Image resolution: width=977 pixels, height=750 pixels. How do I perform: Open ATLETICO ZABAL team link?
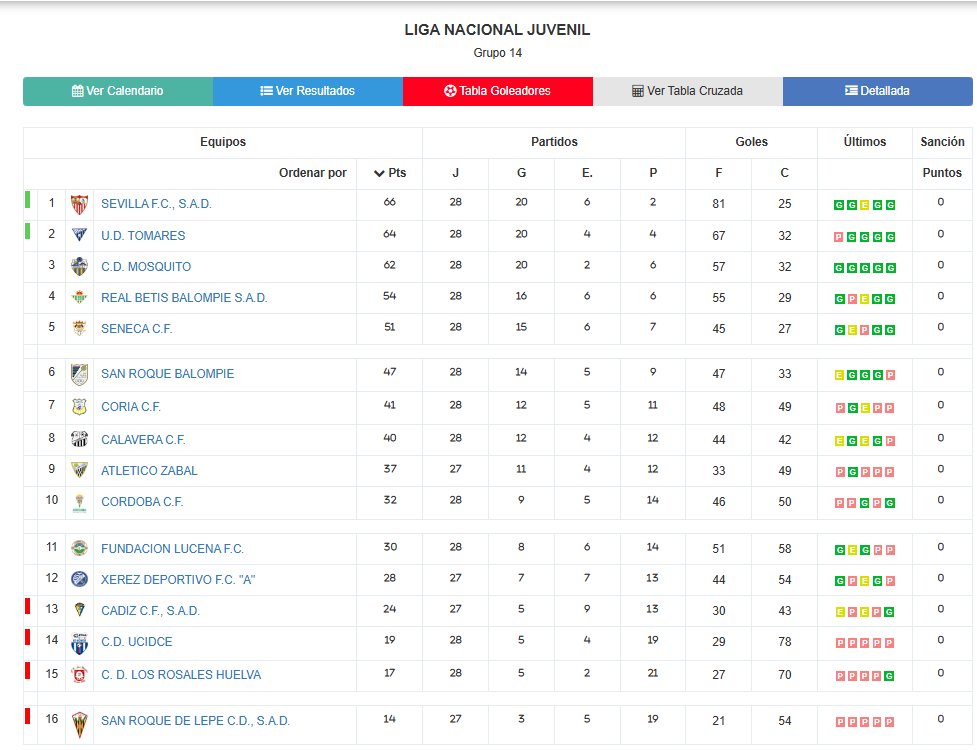click(149, 471)
